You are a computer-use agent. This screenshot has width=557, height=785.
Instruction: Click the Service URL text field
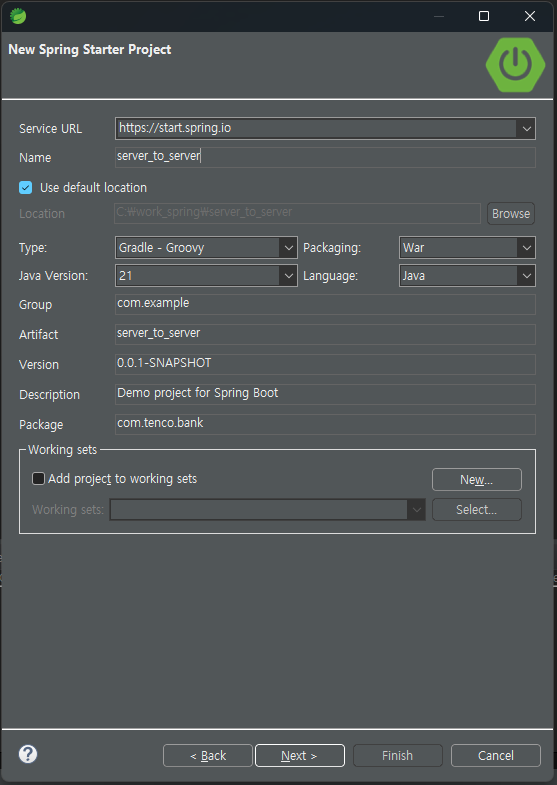tap(316, 128)
